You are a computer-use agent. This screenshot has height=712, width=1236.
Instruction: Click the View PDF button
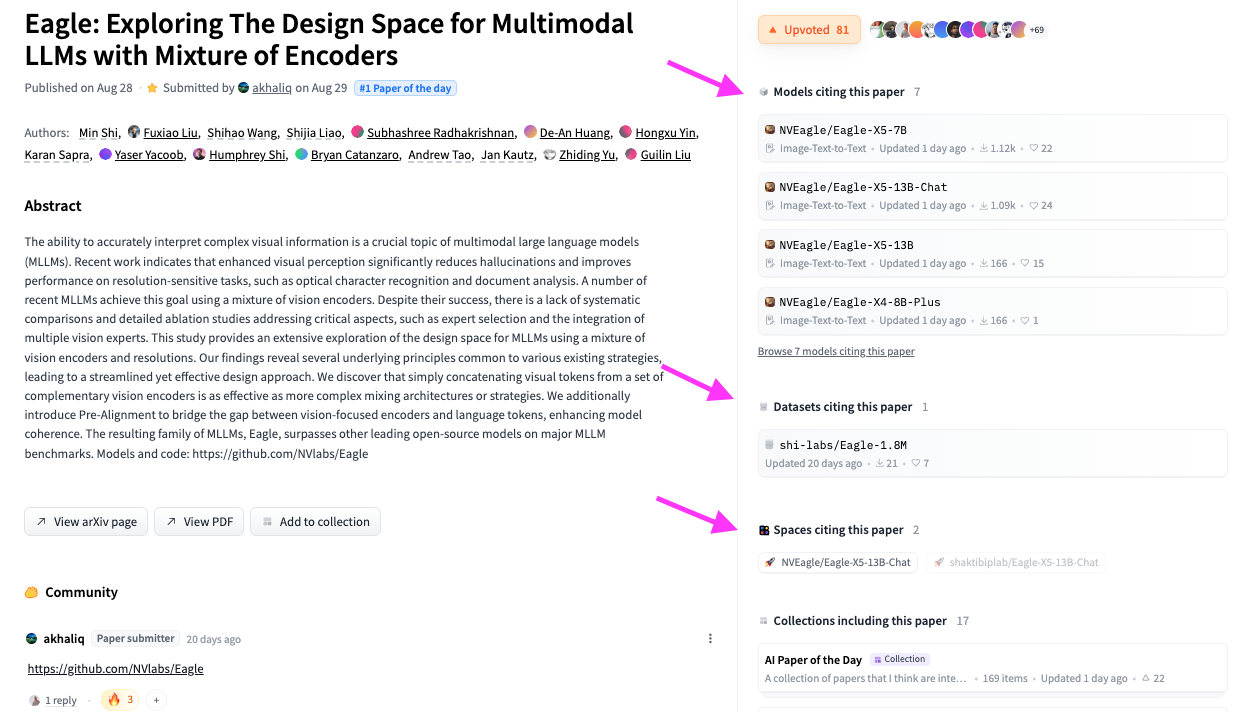[198, 522]
